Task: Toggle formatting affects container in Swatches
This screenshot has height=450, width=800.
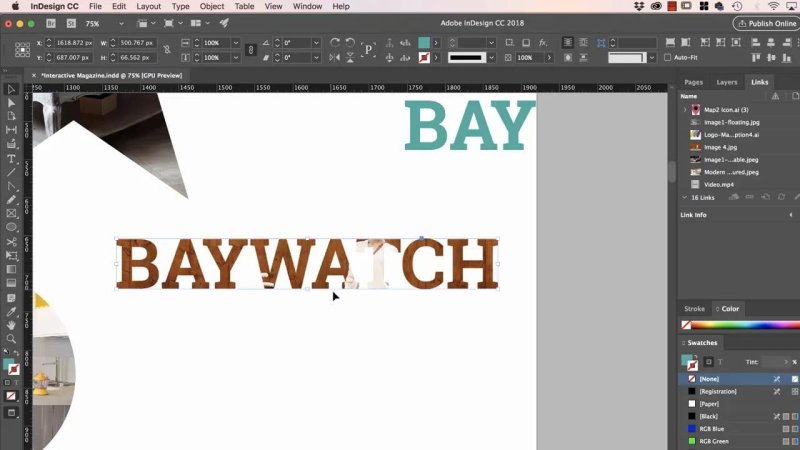Action: (x=709, y=362)
